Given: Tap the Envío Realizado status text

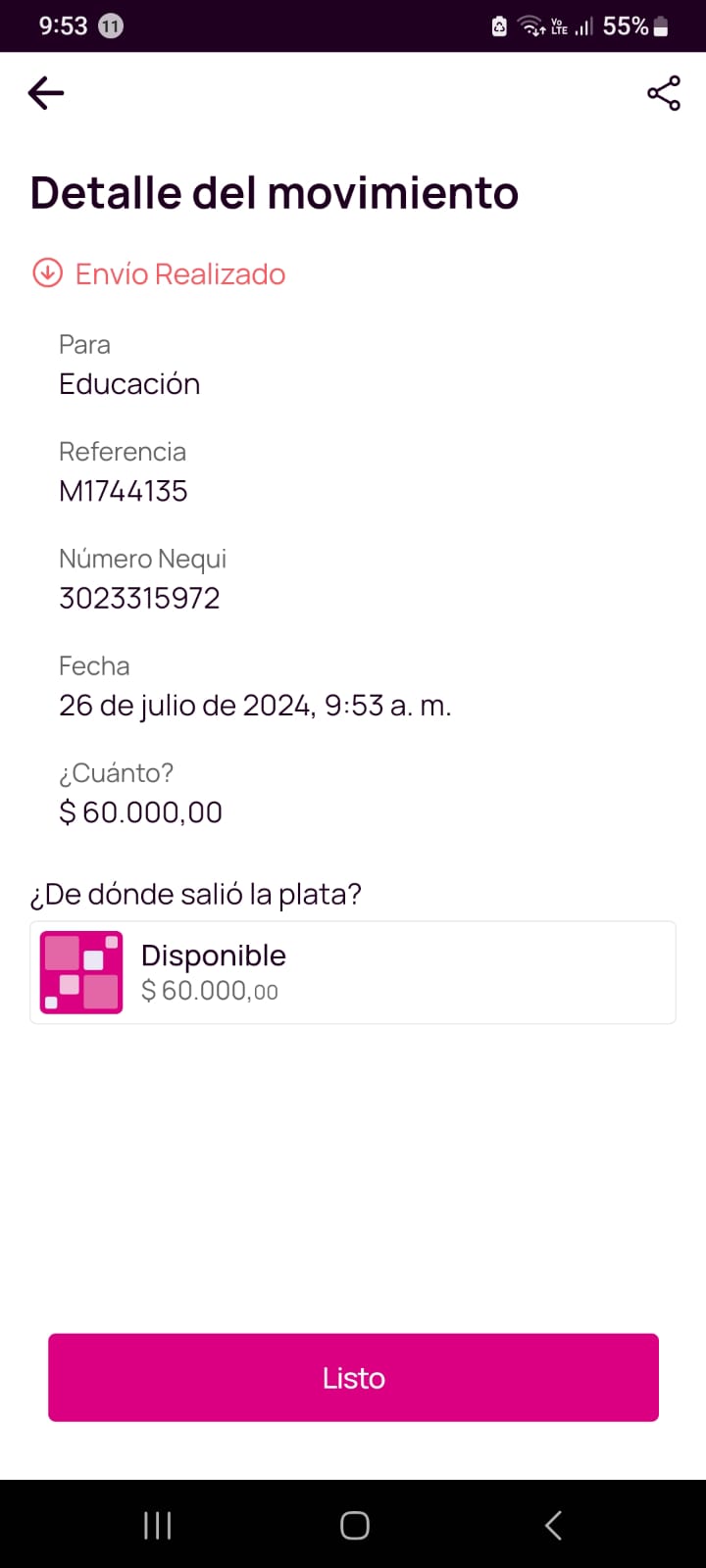Looking at the screenshot, I should pos(180,274).
